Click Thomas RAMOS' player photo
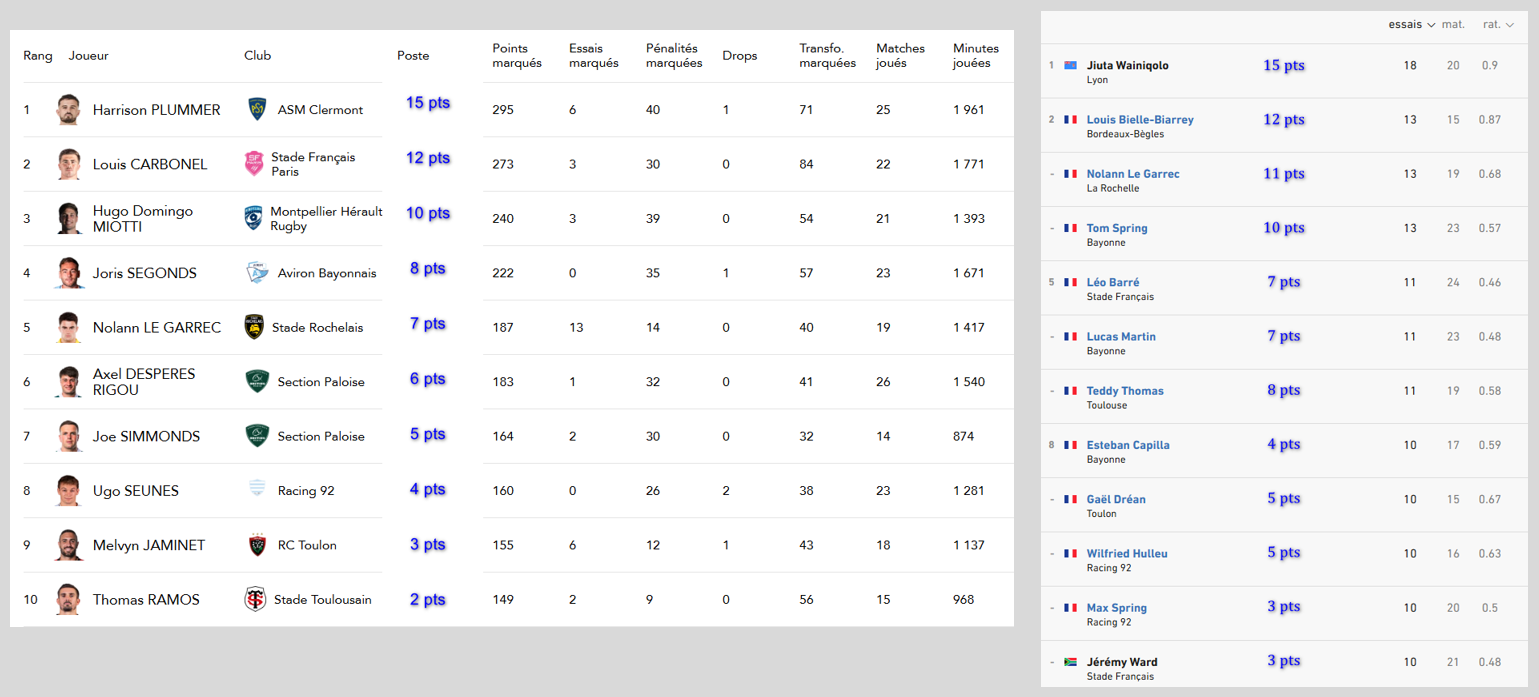This screenshot has width=1539, height=697. tap(68, 600)
